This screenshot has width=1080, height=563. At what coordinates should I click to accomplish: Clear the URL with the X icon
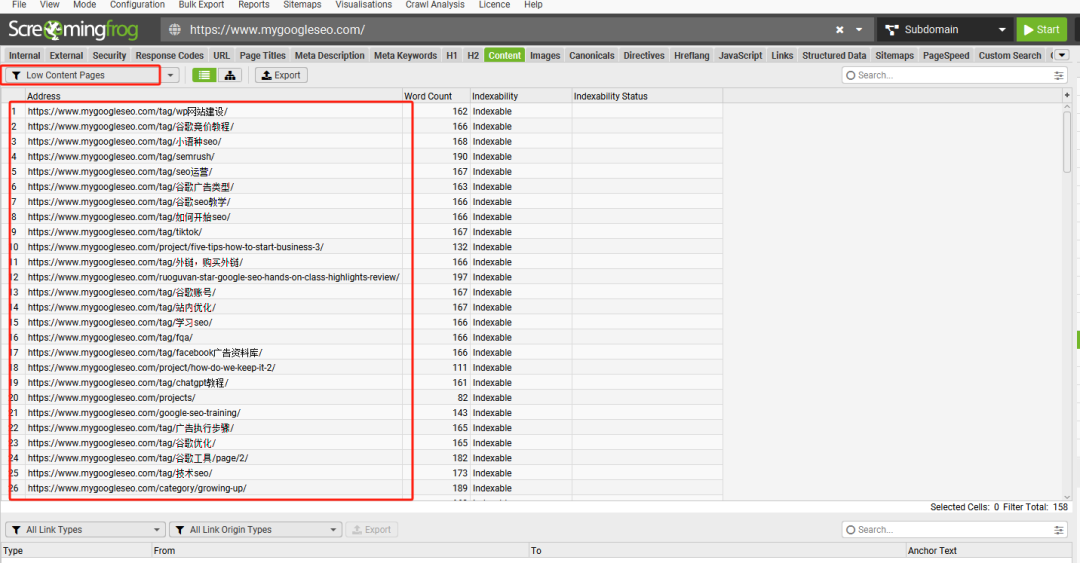coord(840,30)
